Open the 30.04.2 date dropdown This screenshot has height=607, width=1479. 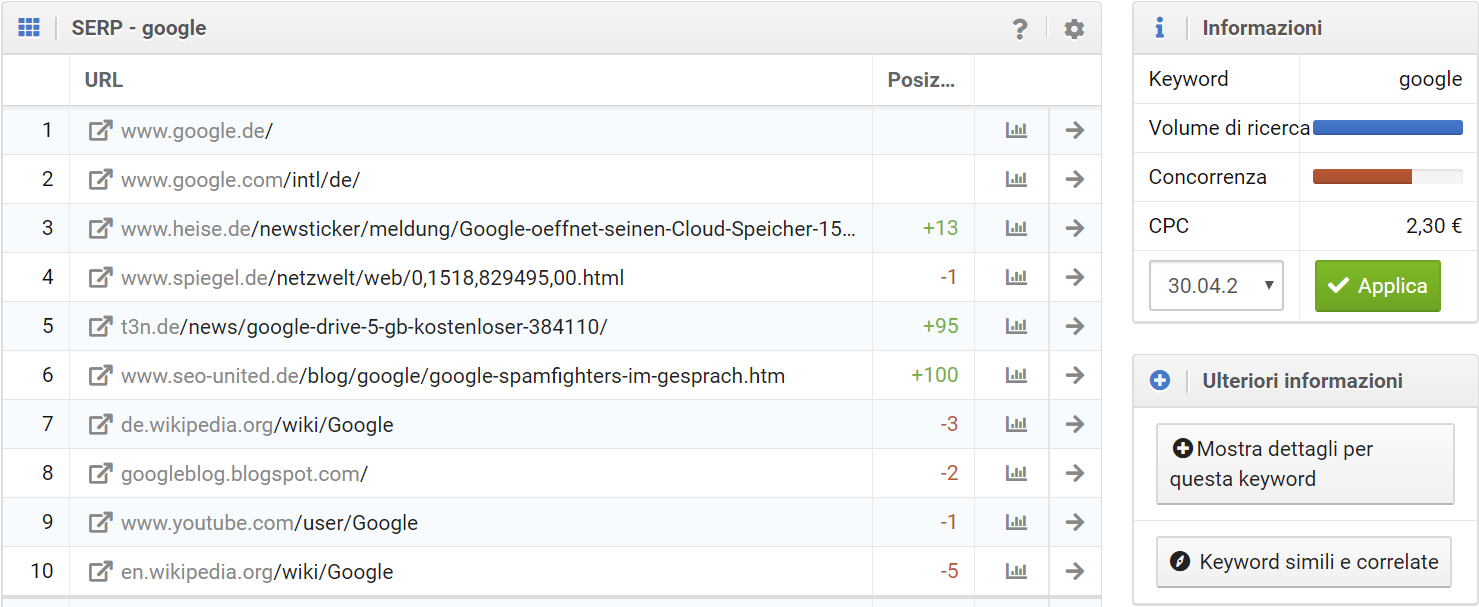coord(1216,286)
